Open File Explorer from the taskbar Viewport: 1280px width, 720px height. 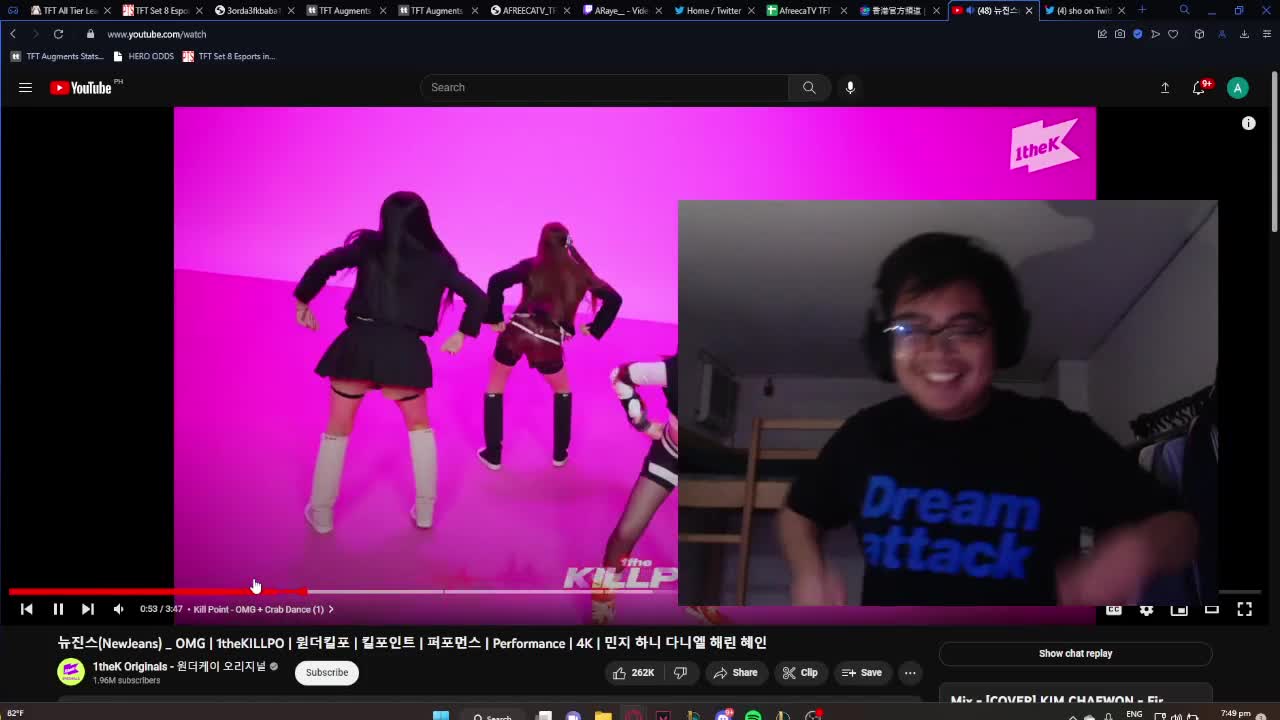click(x=603, y=715)
